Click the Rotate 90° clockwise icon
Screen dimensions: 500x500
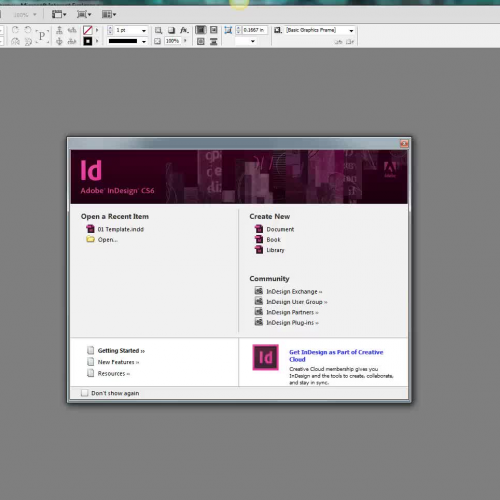[15, 30]
